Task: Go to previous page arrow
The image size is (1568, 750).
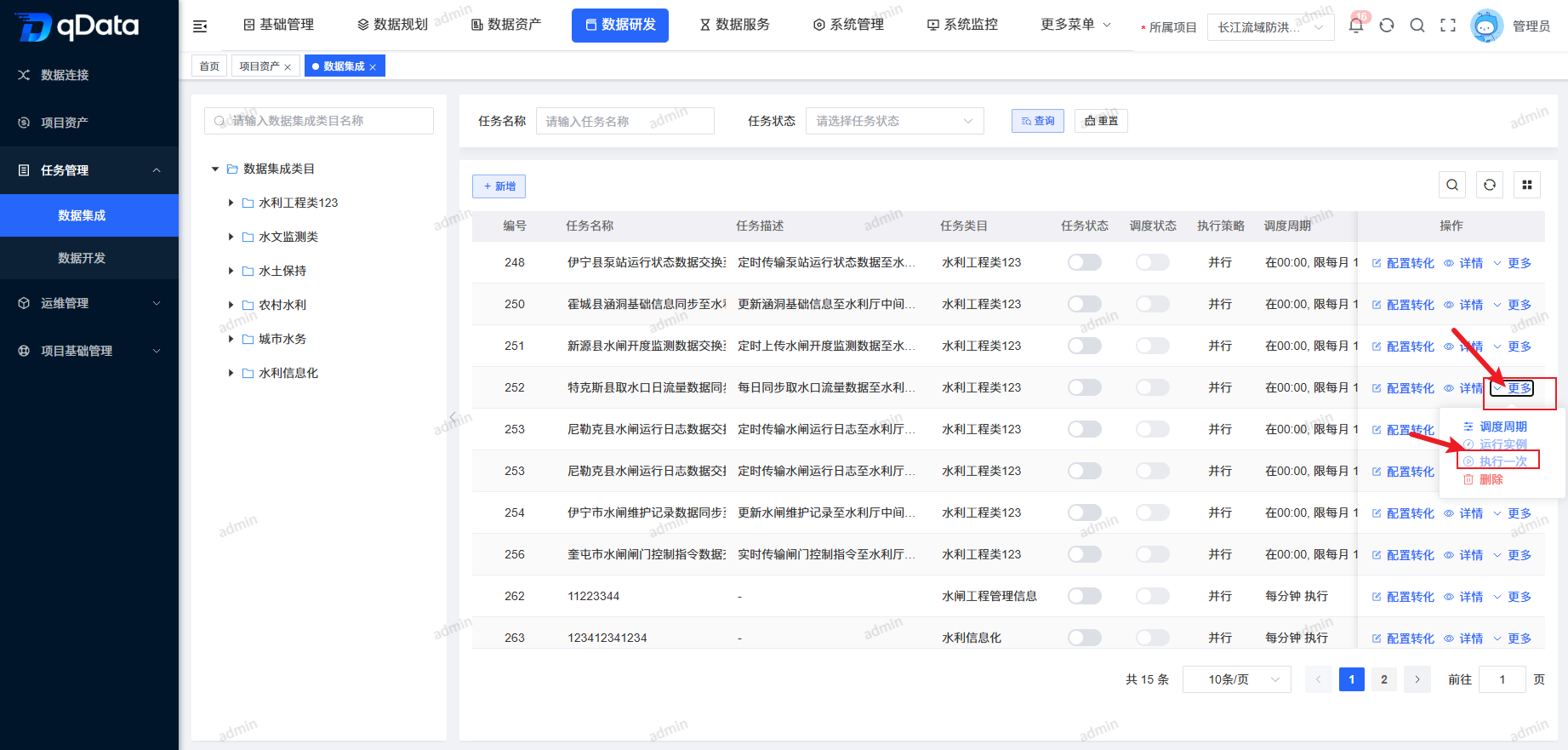Action: coord(1319,679)
